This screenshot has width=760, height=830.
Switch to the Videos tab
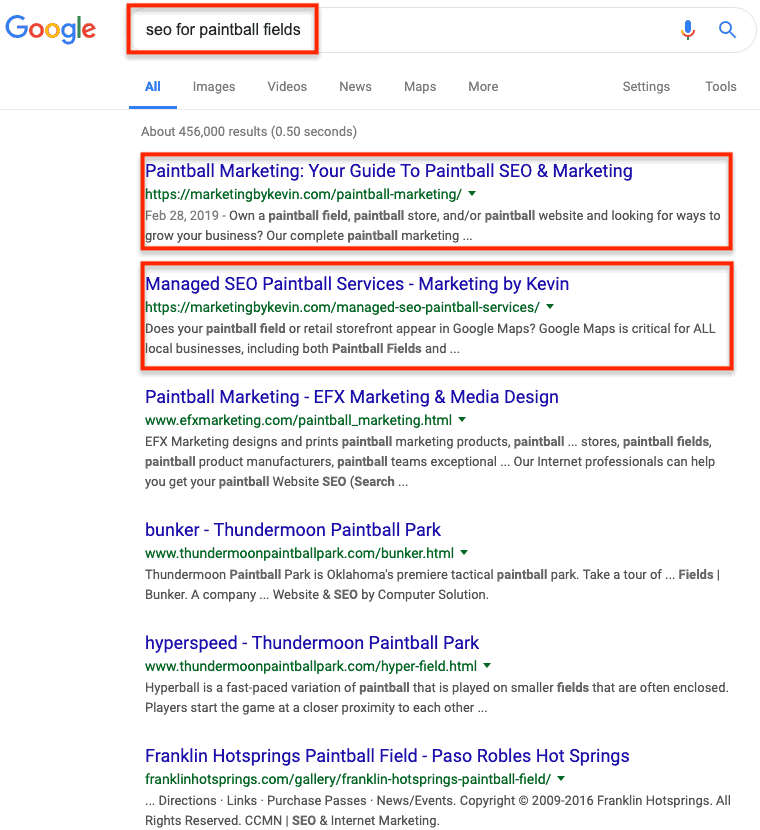(x=287, y=87)
